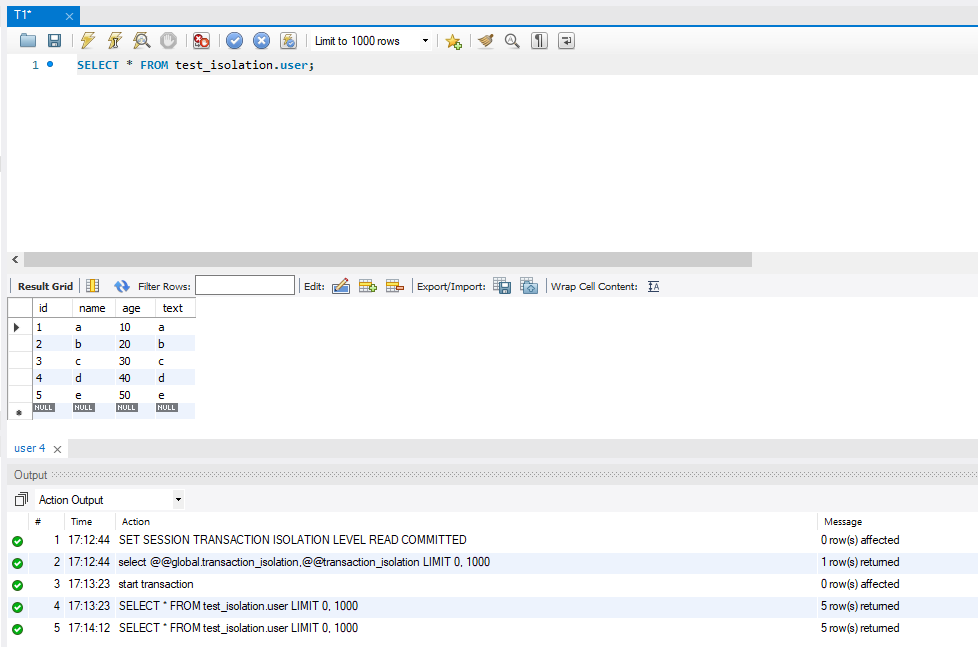This screenshot has width=978, height=647.
Task: Toggle word wrap icon in toolbar
Action: (x=566, y=41)
